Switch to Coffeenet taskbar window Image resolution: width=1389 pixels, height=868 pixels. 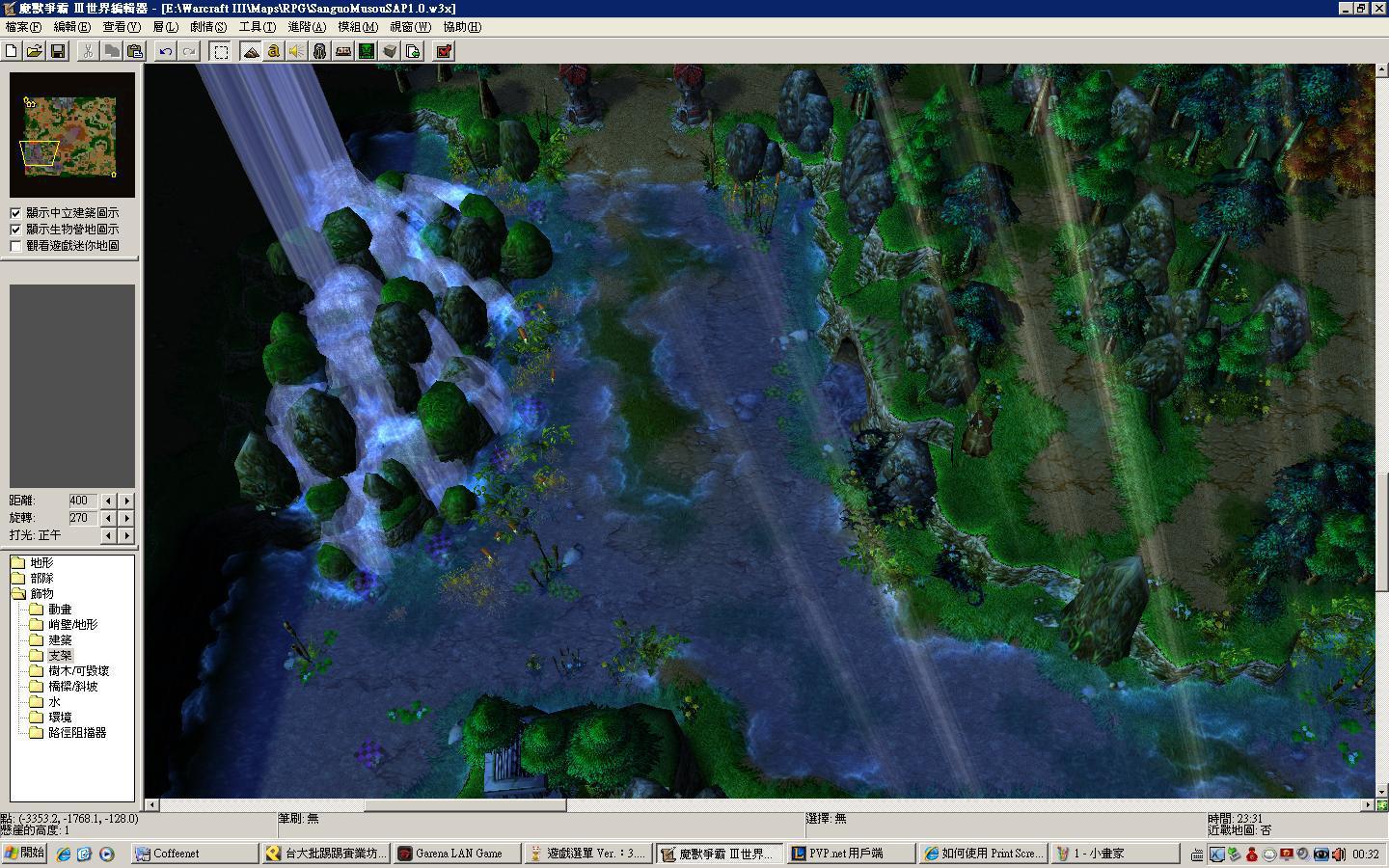coord(195,854)
